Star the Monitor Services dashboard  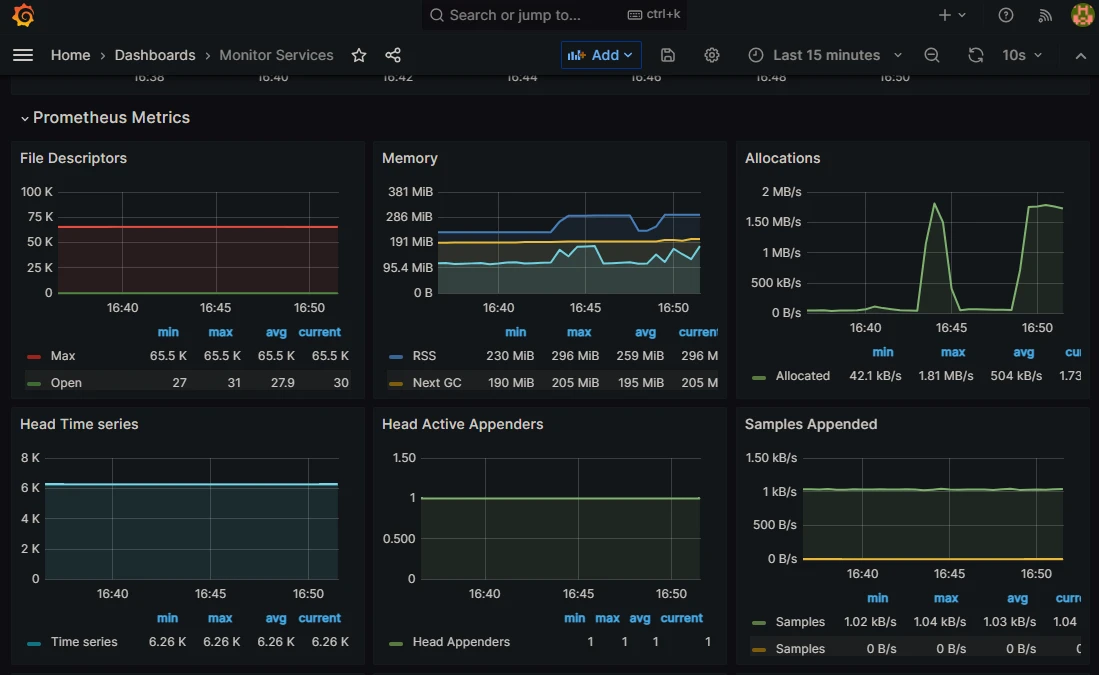[359, 55]
